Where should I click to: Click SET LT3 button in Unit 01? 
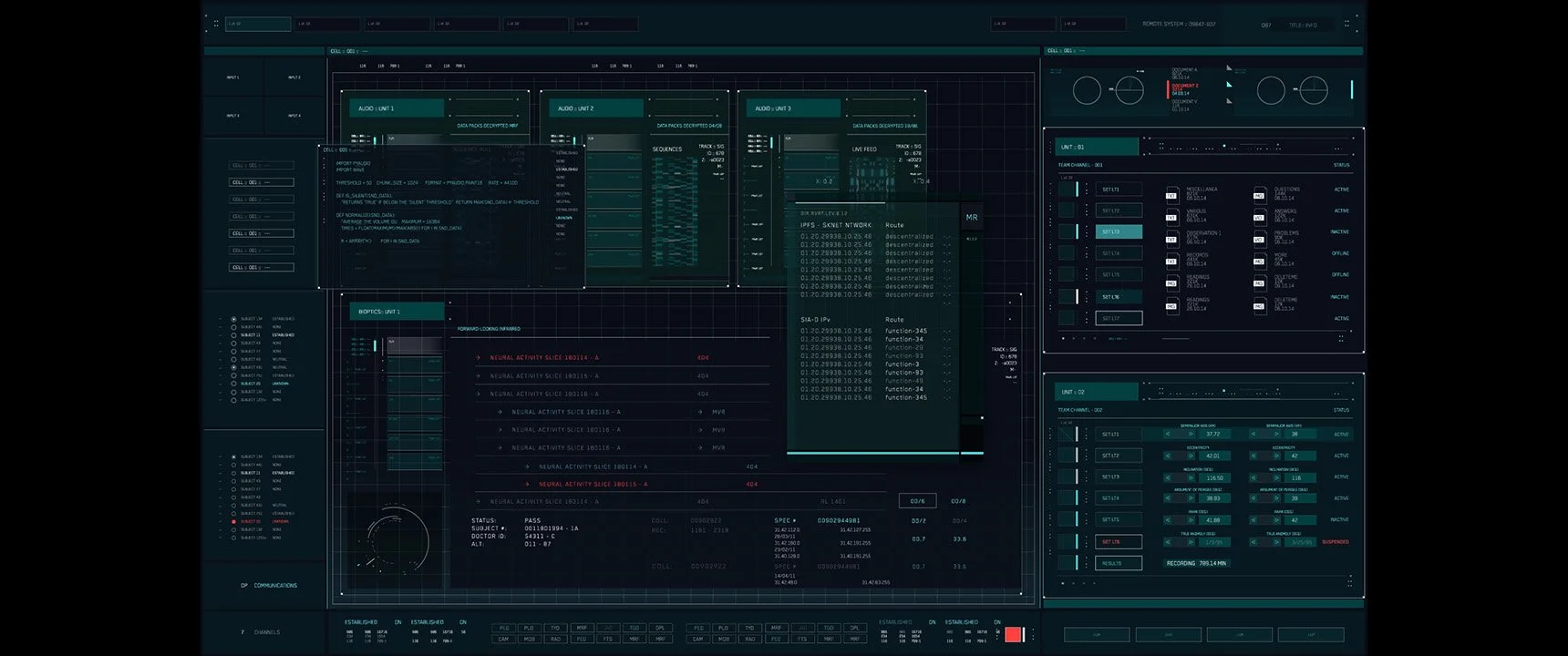1119,232
